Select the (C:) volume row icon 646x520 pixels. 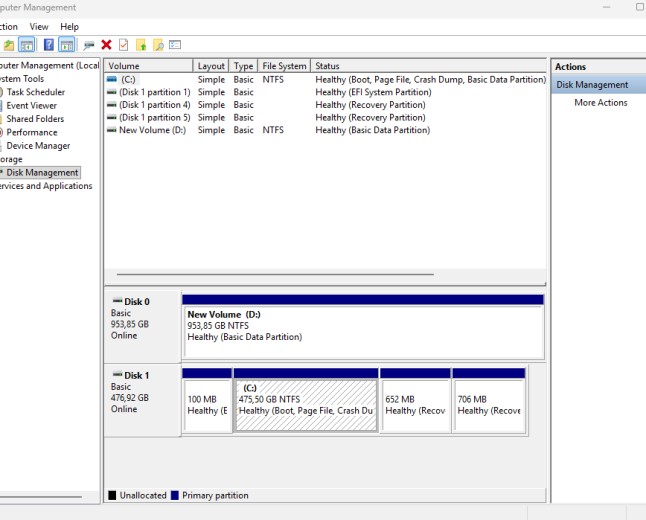[112, 79]
